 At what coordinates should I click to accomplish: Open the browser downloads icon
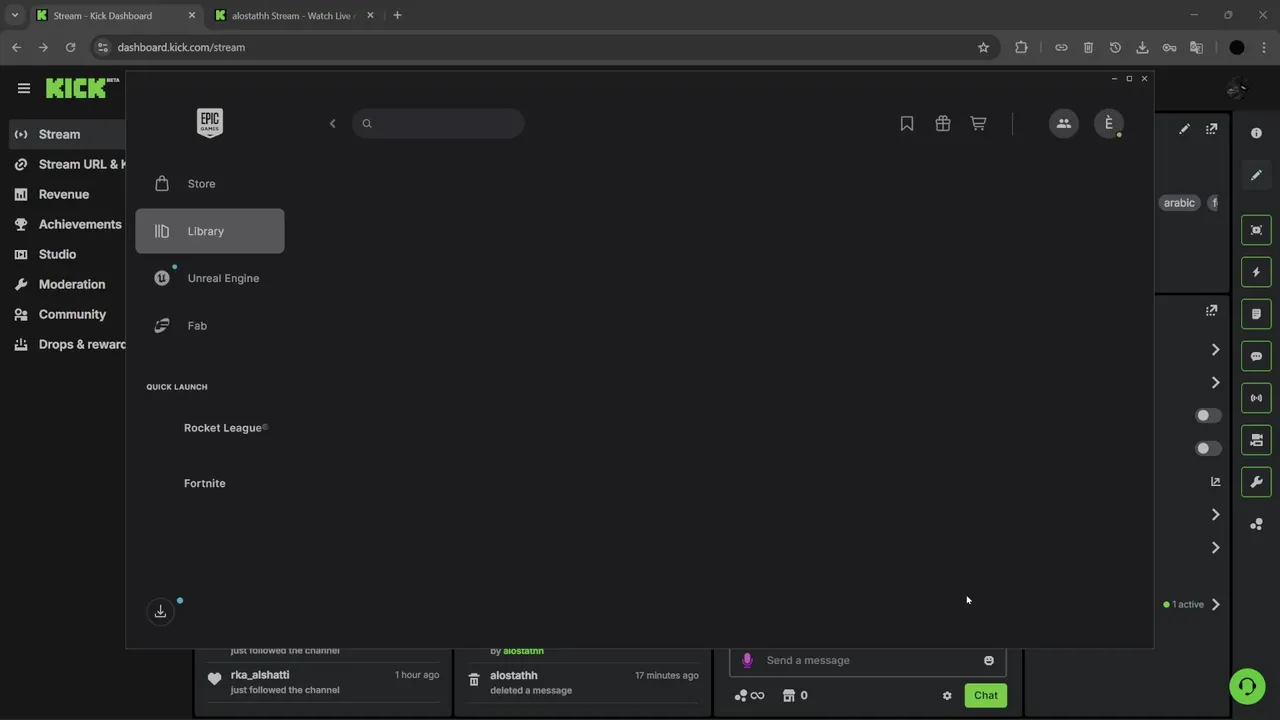click(x=1142, y=47)
